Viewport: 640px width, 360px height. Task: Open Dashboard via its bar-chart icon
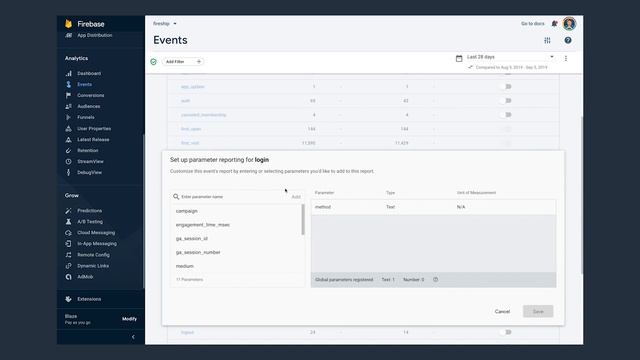69,73
